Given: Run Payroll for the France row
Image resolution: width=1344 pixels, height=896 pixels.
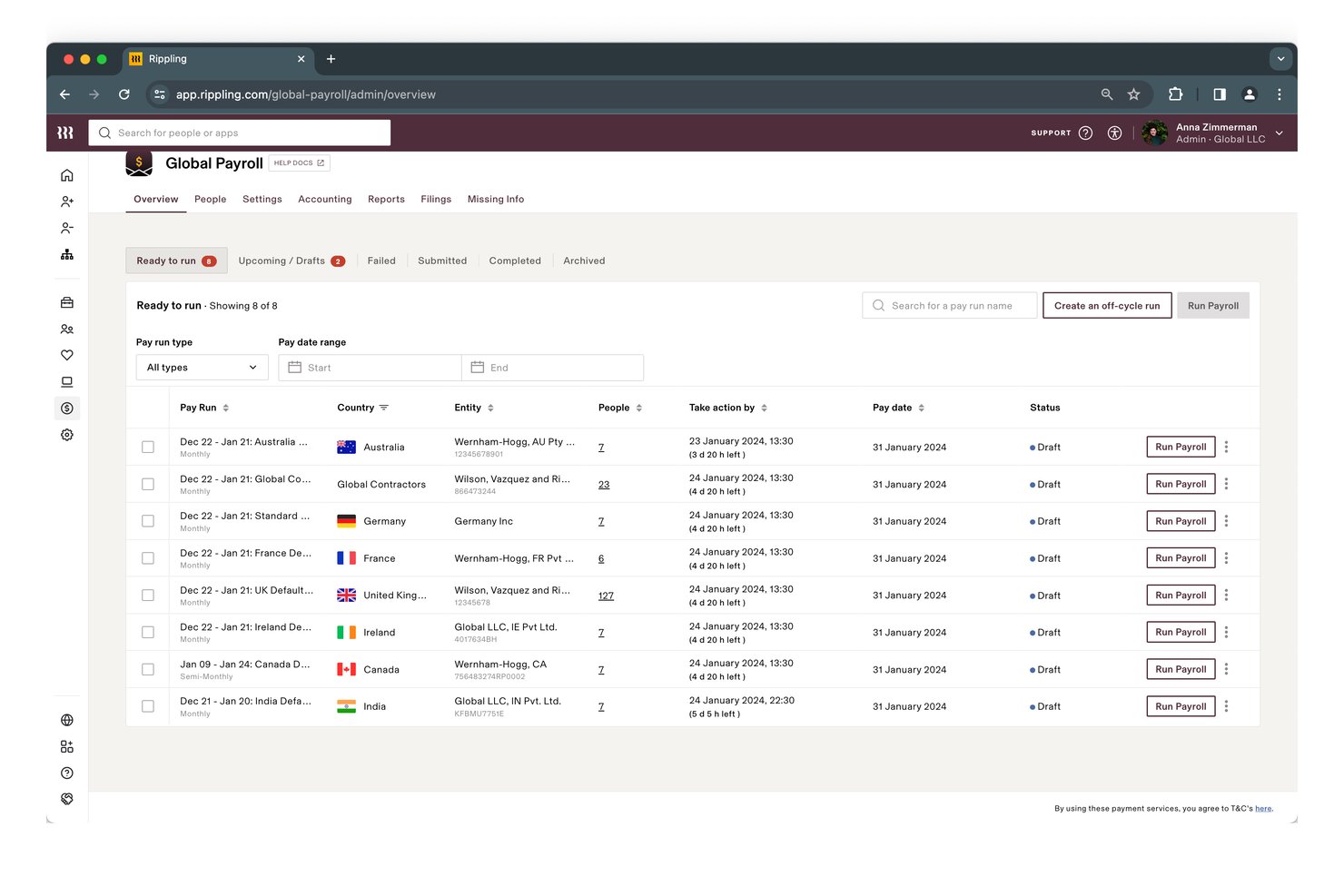Looking at the screenshot, I should click(x=1181, y=558).
